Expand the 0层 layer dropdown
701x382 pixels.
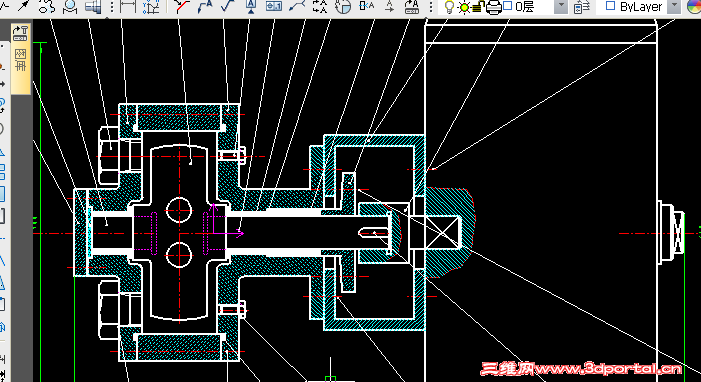pos(561,7)
